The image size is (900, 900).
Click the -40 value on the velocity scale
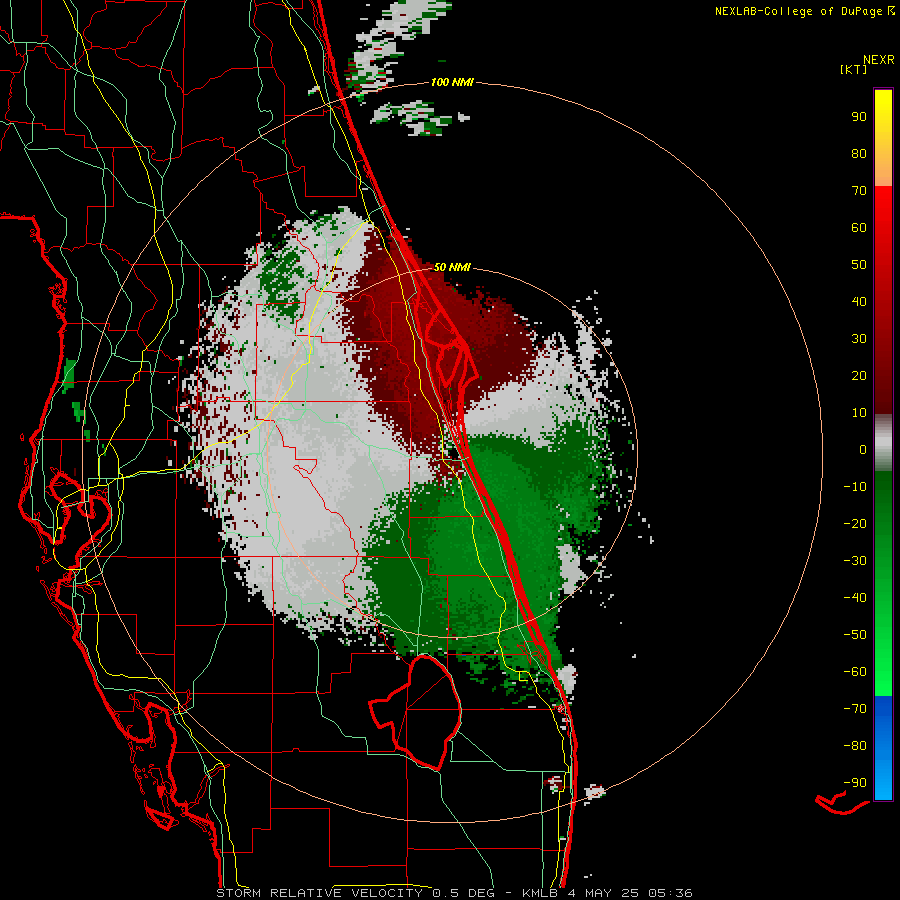coord(855,598)
